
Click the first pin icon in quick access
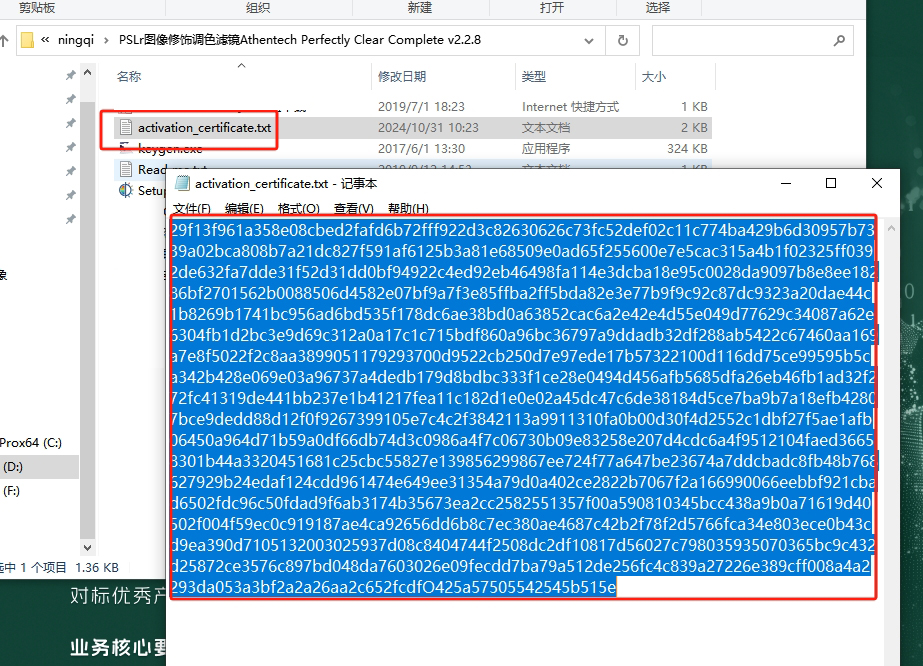tap(71, 75)
